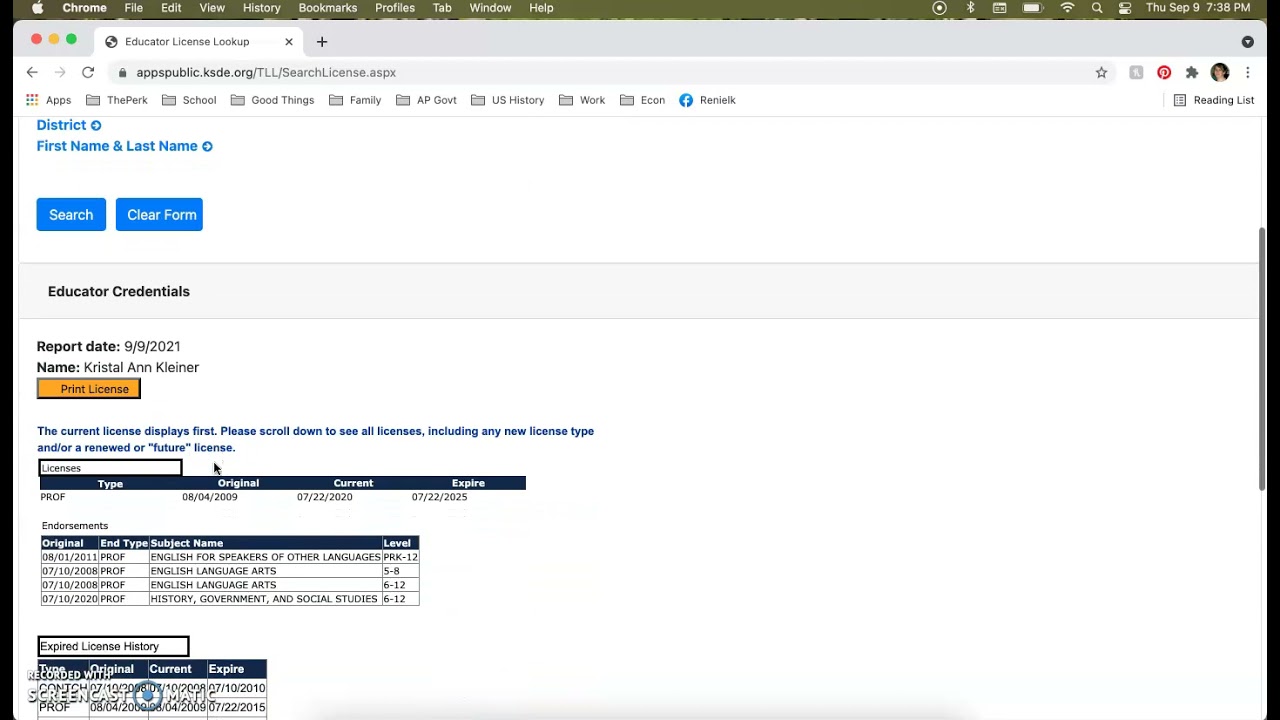
Task: Click the 08/04/2009 original license date
Action: [x=210, y=497]
